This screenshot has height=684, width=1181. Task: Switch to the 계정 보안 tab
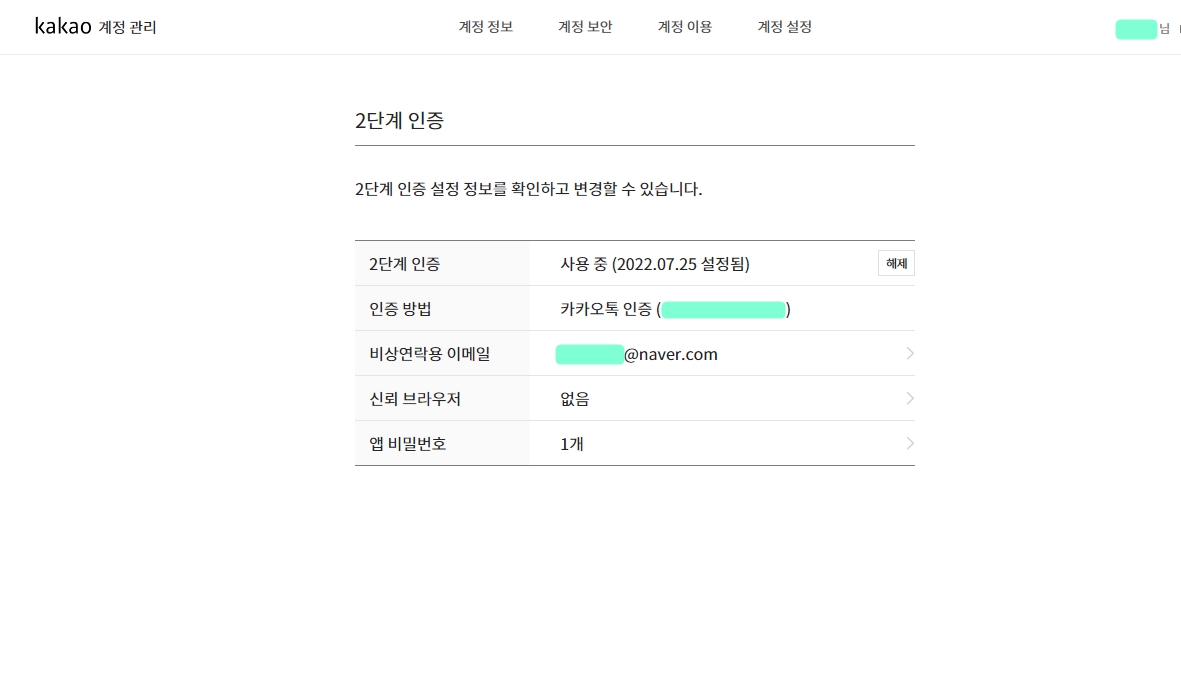click(x=585, y=27)
